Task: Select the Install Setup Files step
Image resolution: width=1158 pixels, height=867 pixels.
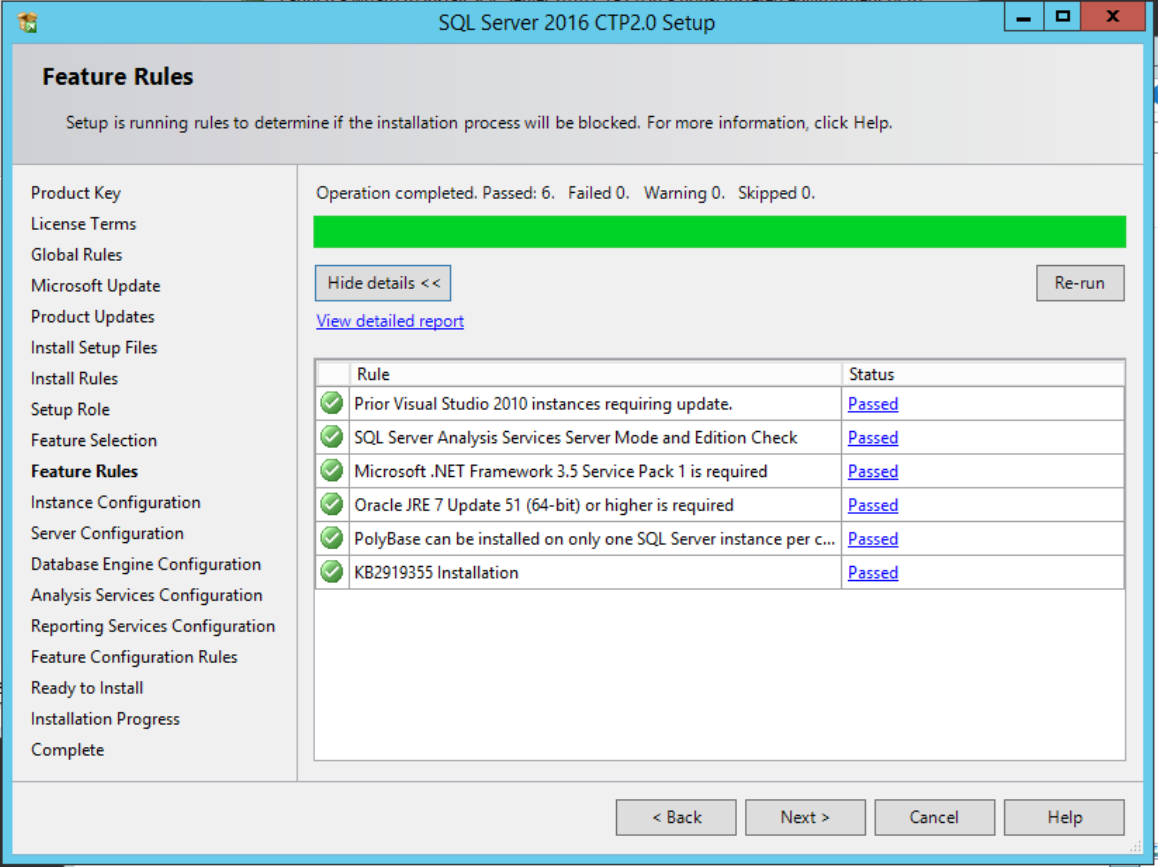Action: (x=94, y=348)
